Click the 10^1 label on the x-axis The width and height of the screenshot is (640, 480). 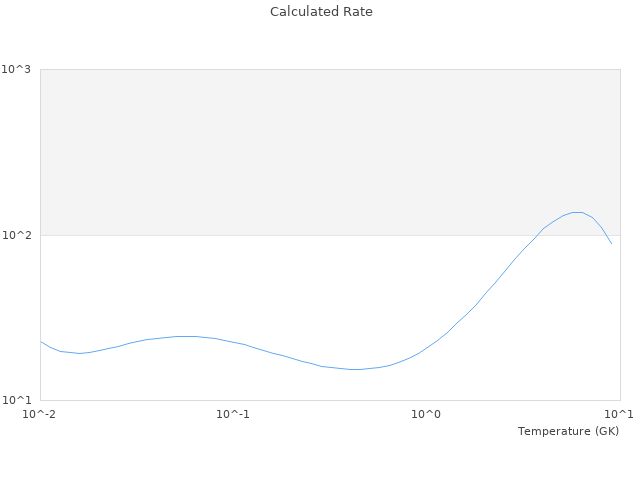[619, 414]
